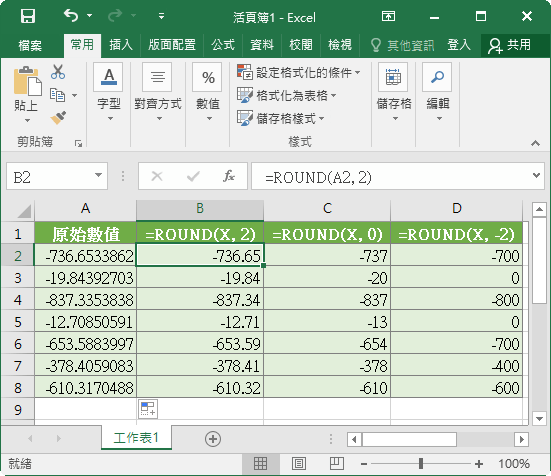Select the 常用 home tab
This screenshot has width=551, height=476.
coord(82,45)
